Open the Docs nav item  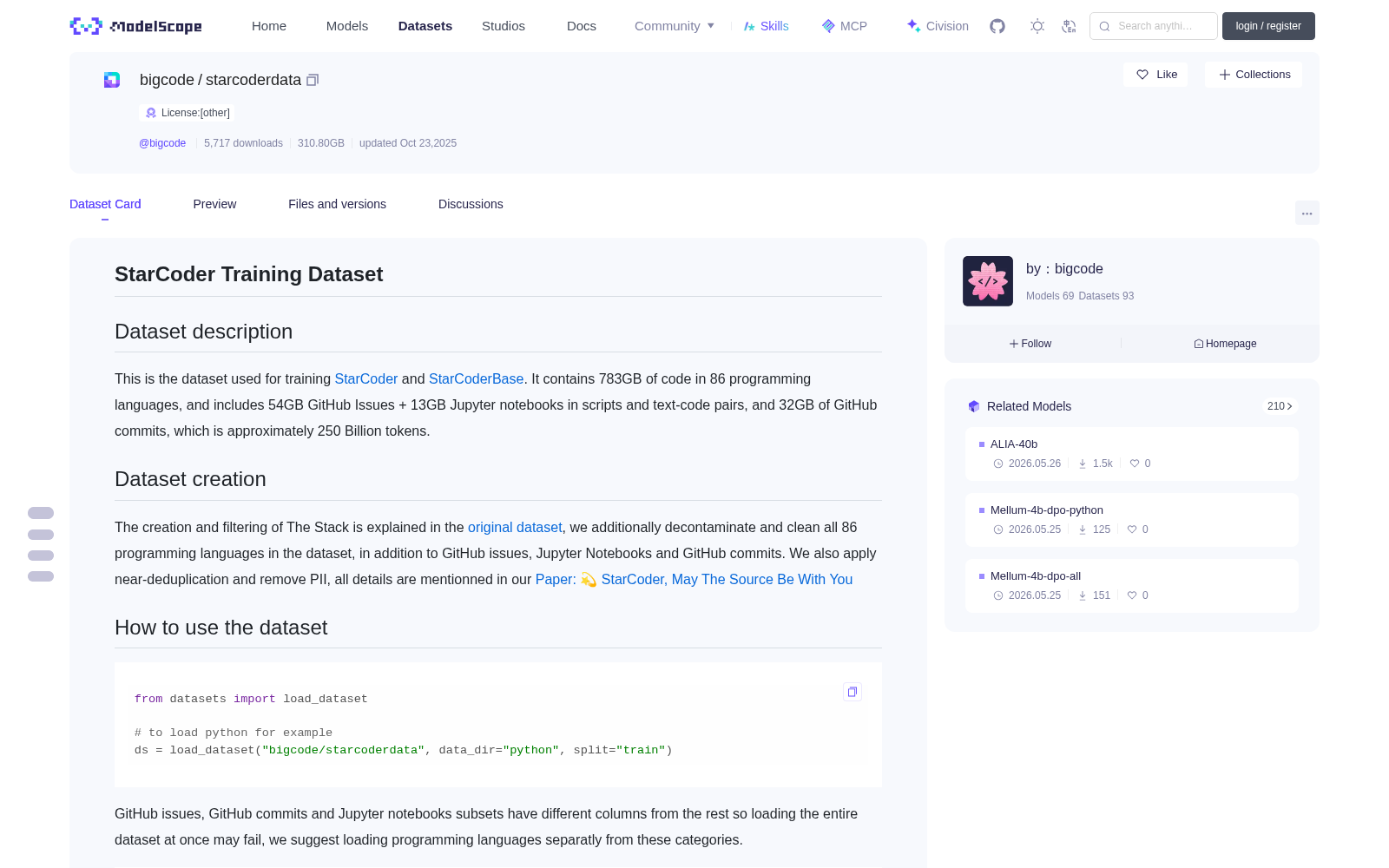point(582,26)
